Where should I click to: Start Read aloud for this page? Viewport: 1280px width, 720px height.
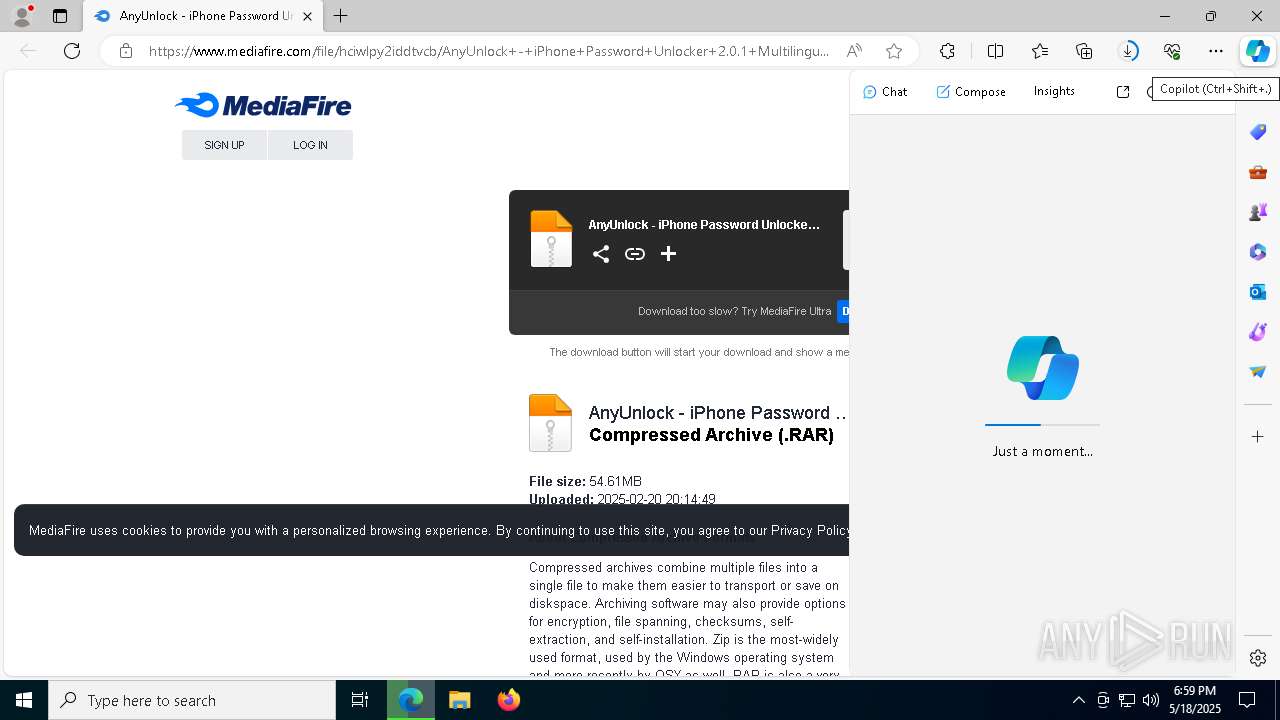click(x=854, y=51)
